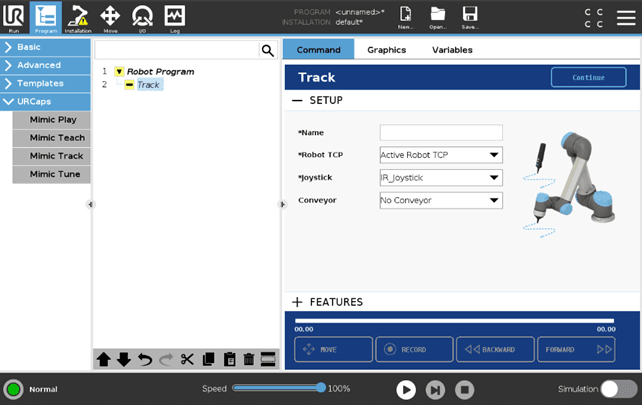Click the Continue button
Screen dimensions: 642x405
tap(588, 77)
